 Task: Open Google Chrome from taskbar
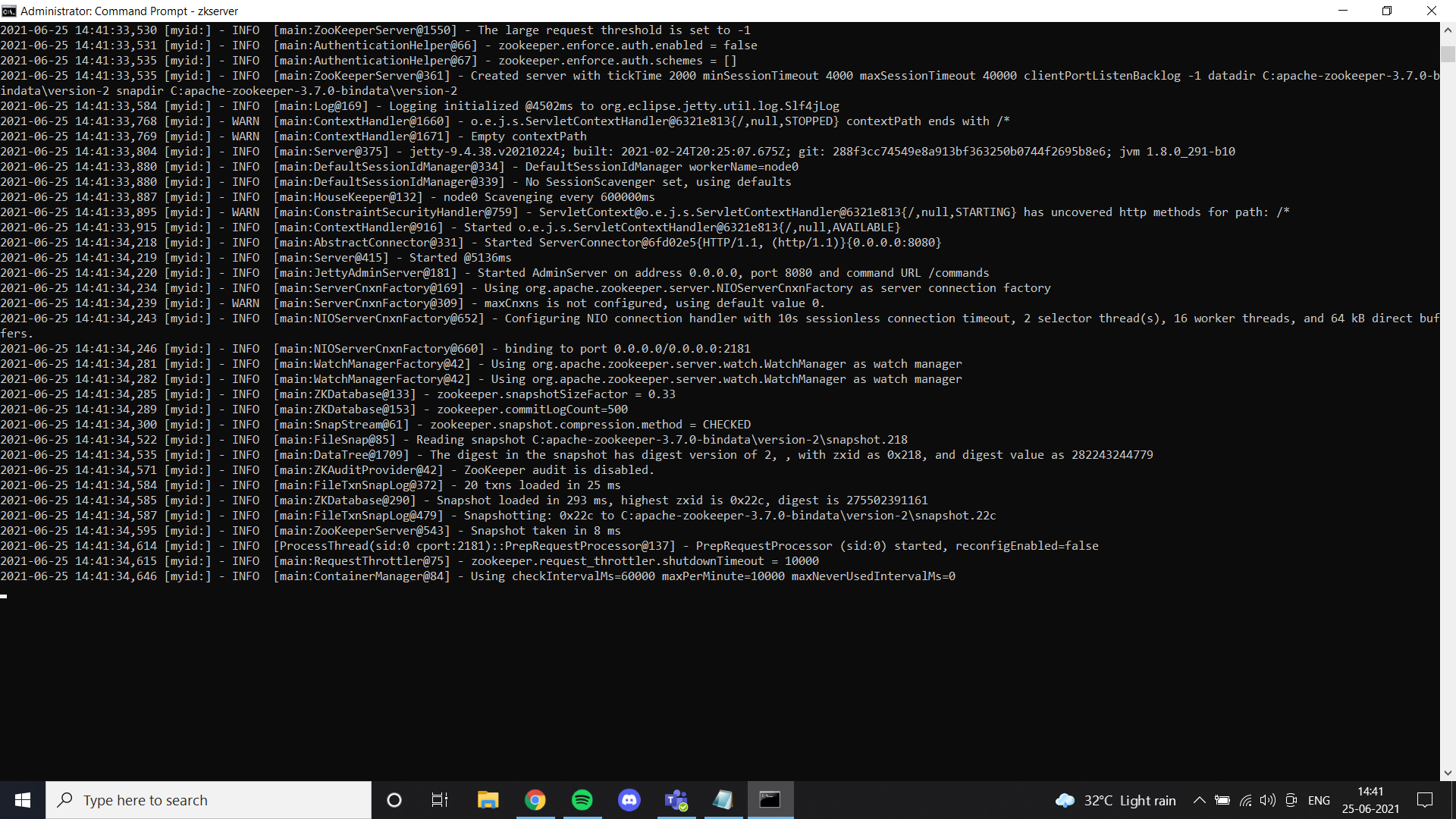[x=535, y=799]
